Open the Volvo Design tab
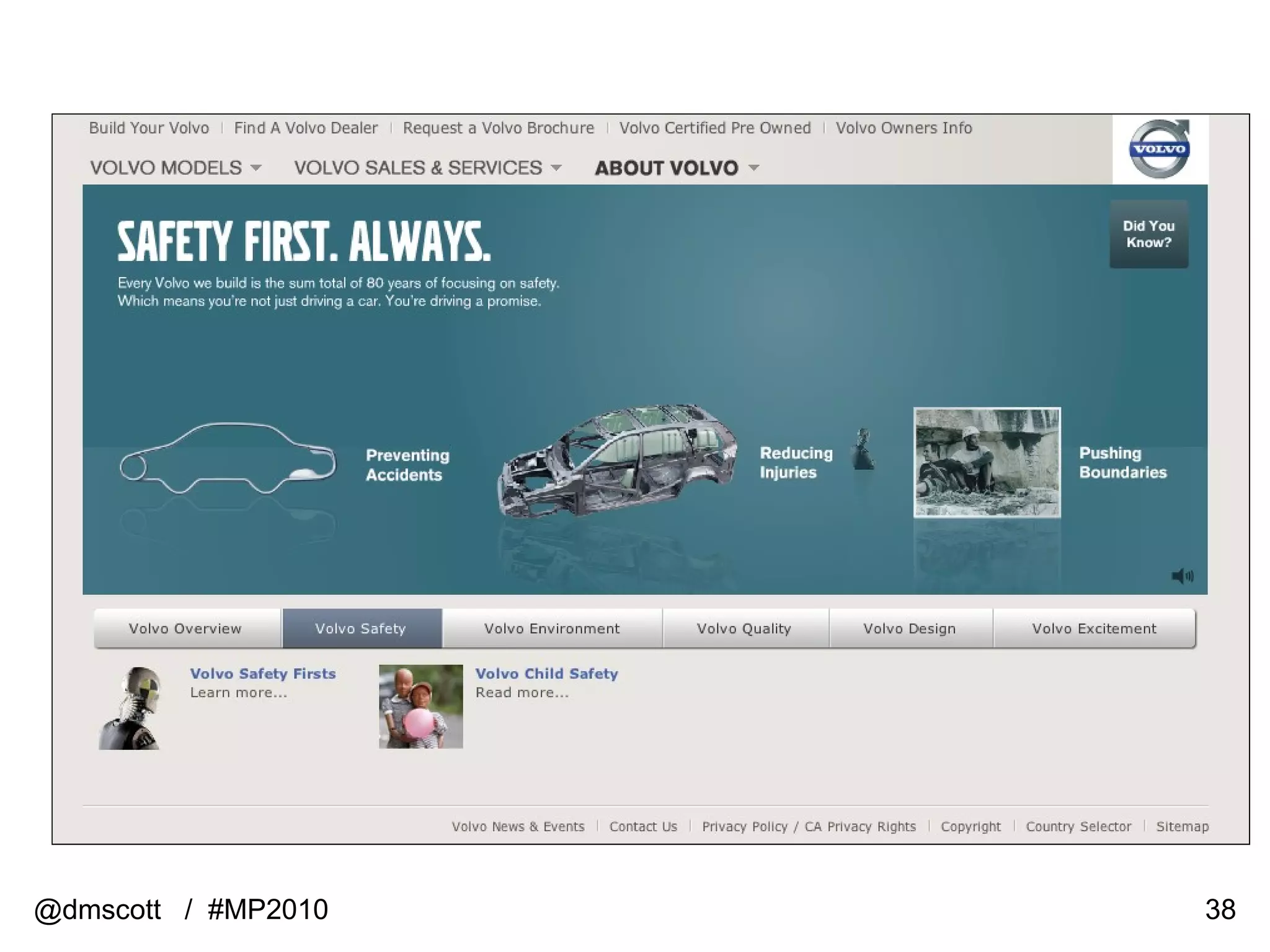Viewport: 1270px width, 952px height. [x=911, y=628]
